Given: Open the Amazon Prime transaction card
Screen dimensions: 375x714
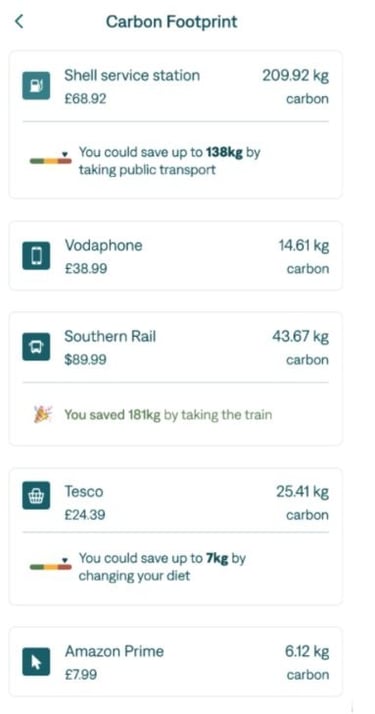Looking at the screenshot, I should 175,662.
